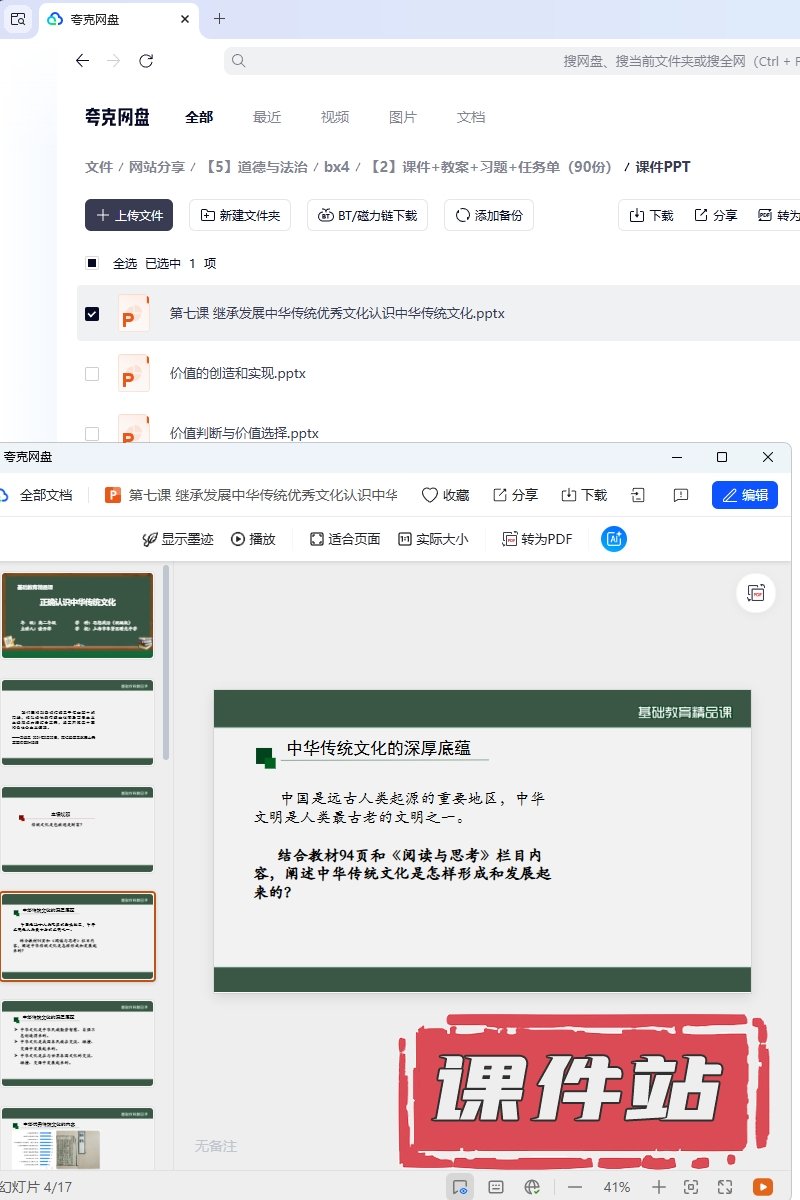This screenshot has width=800, height=1200.
Task: Click the fit-to-window icon in status bar
Action: (691, 1187)
